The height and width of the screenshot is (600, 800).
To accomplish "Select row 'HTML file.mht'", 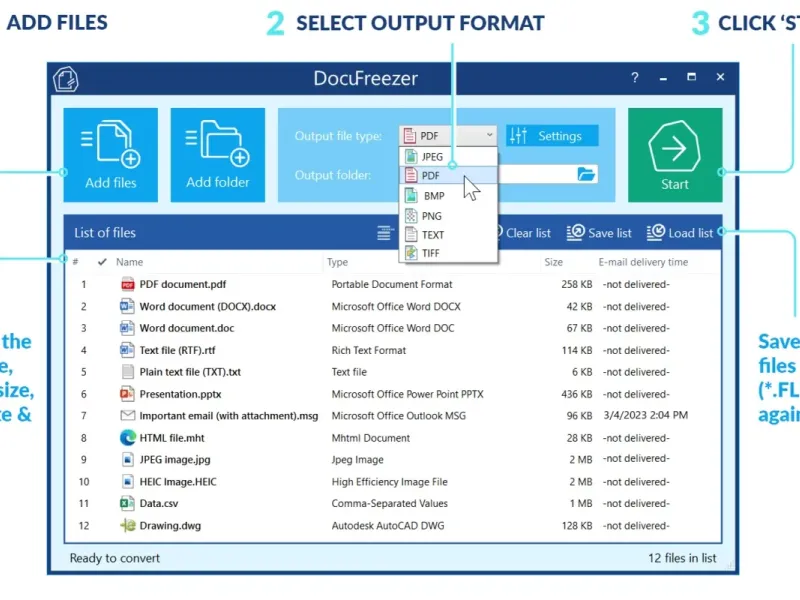I will point(393,438).
